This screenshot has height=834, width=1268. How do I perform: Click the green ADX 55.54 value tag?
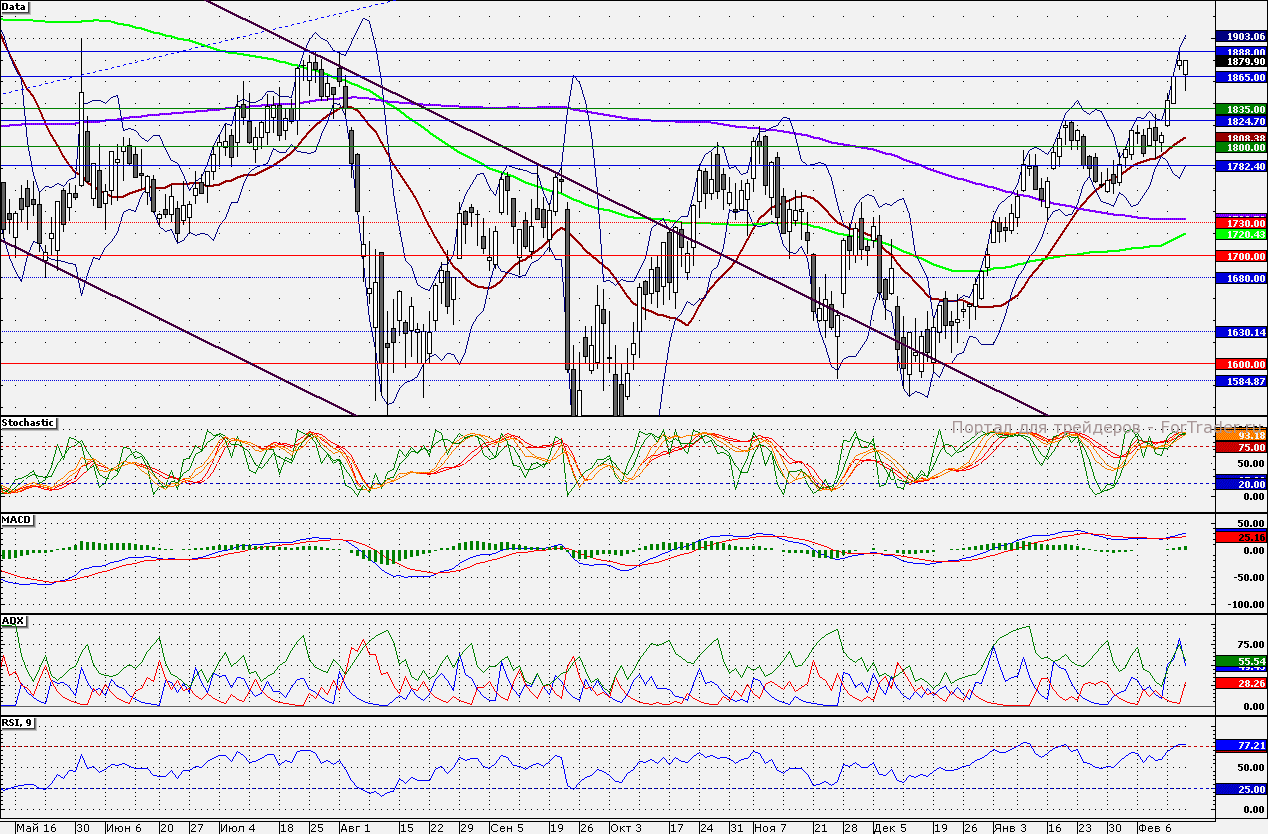click(1239, 662)
